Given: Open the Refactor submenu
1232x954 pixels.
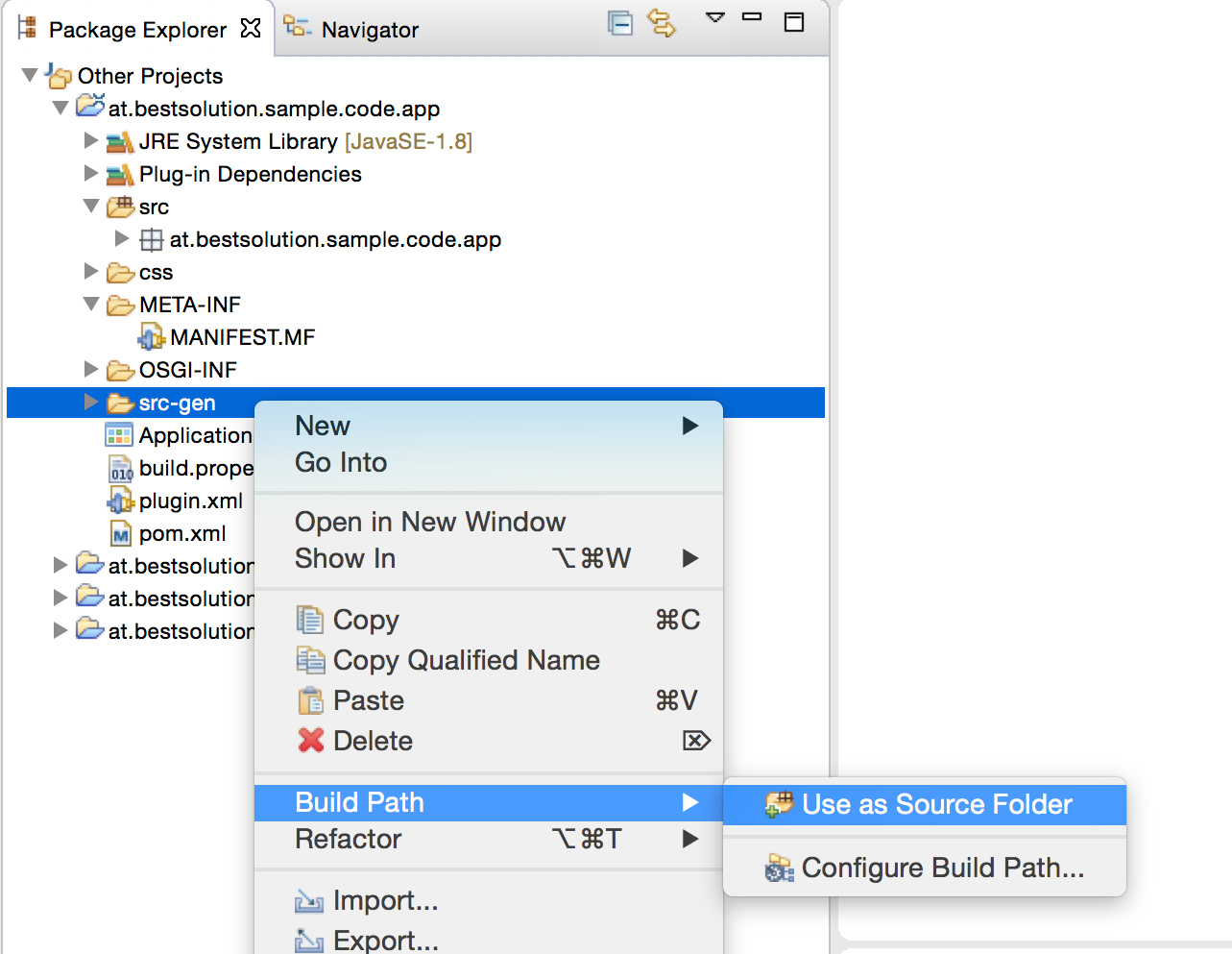Looking at the screenshot, I should pos(489,839).
